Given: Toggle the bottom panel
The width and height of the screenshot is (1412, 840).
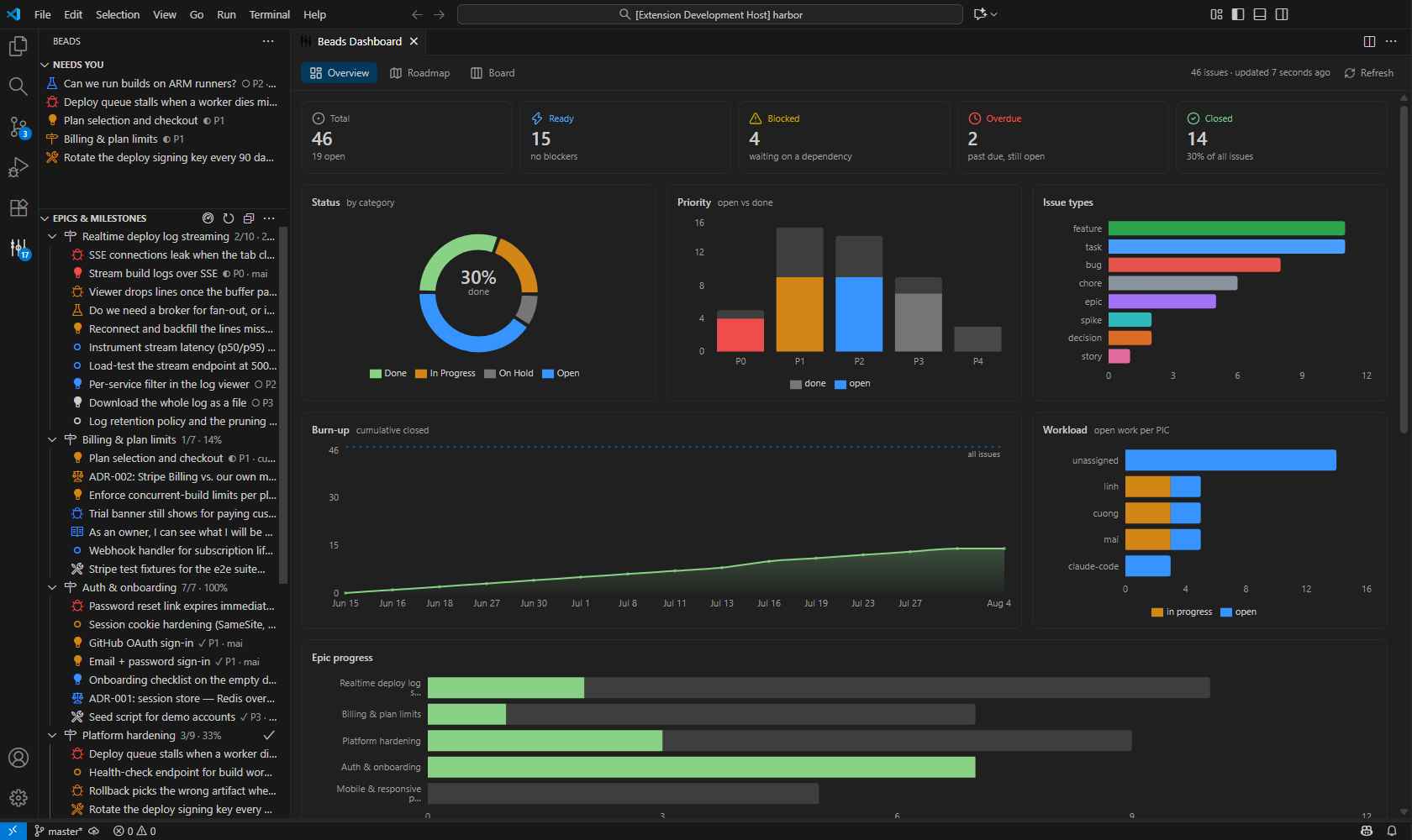Looking at the screenshot, I should coord(1260,14).
